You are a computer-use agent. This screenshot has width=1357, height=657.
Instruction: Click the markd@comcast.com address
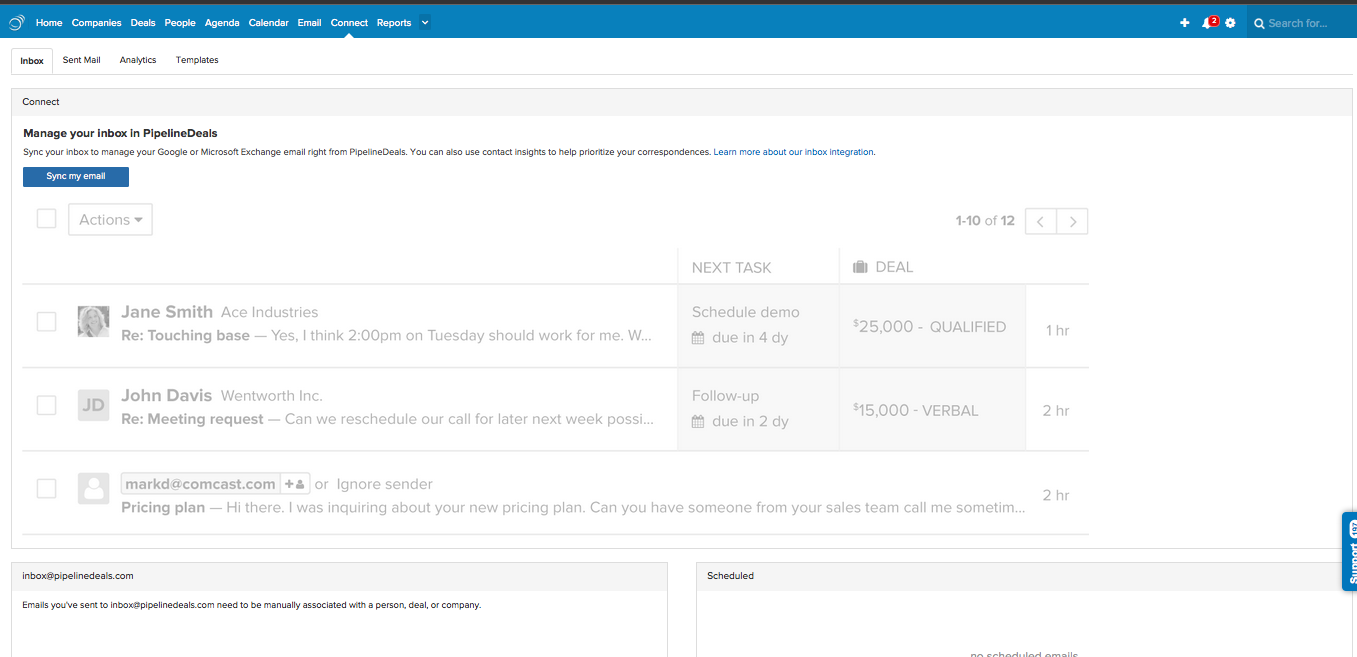pos(200,484)
